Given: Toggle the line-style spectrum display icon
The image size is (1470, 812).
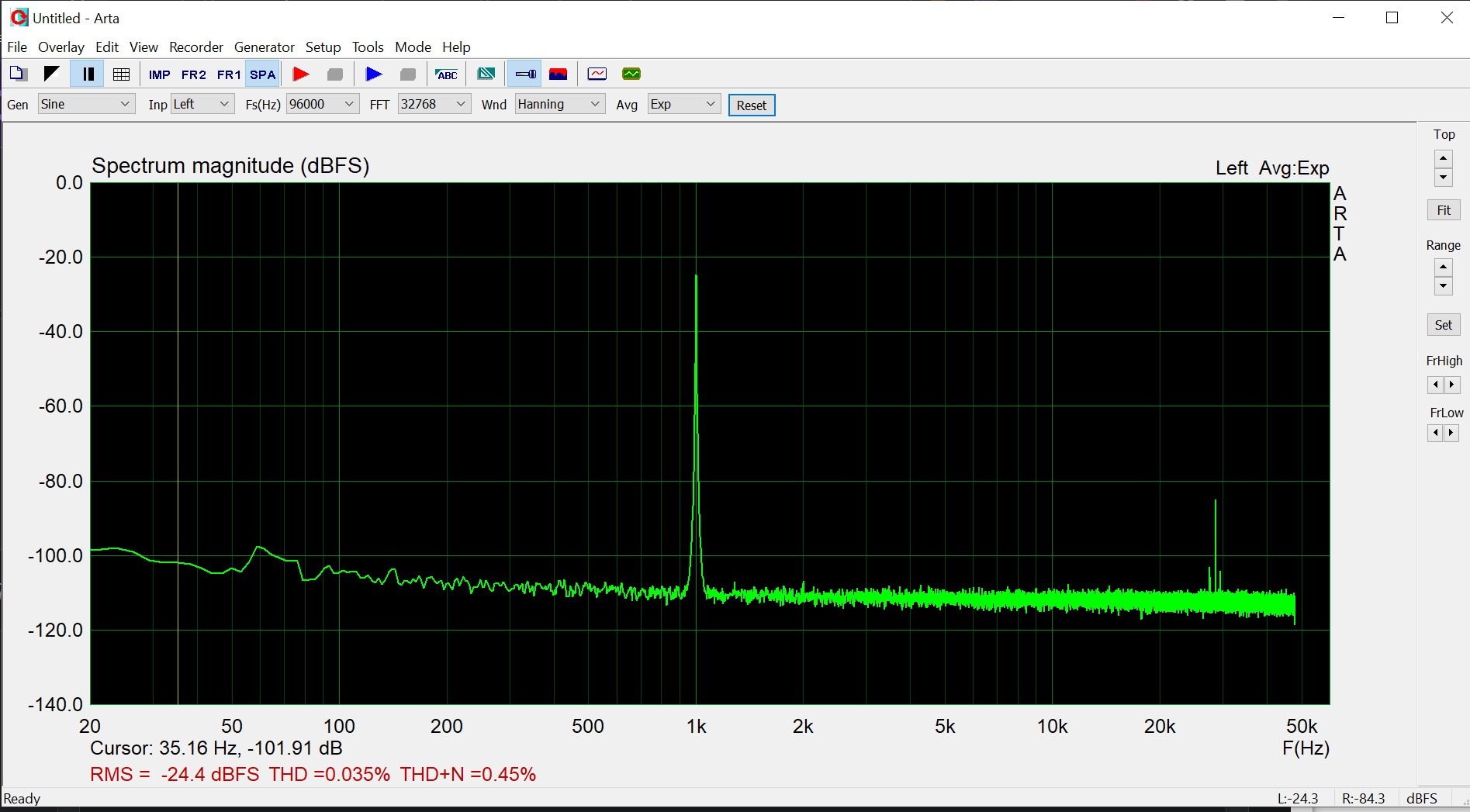Looking at the screenshot, I should [x=525, y=74].
